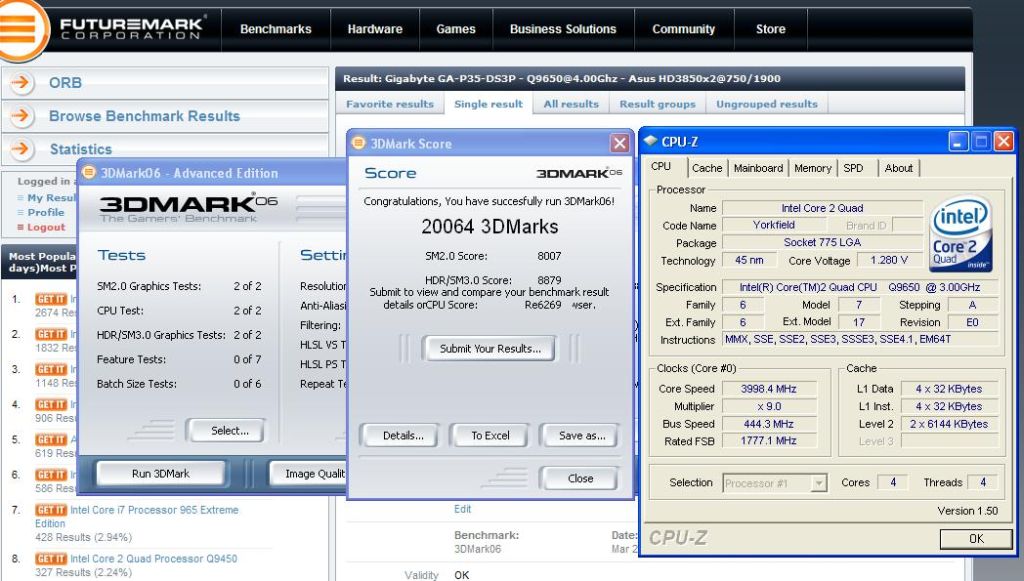Click the Core Speed 3998.4 MHz field

click(769, 389)
